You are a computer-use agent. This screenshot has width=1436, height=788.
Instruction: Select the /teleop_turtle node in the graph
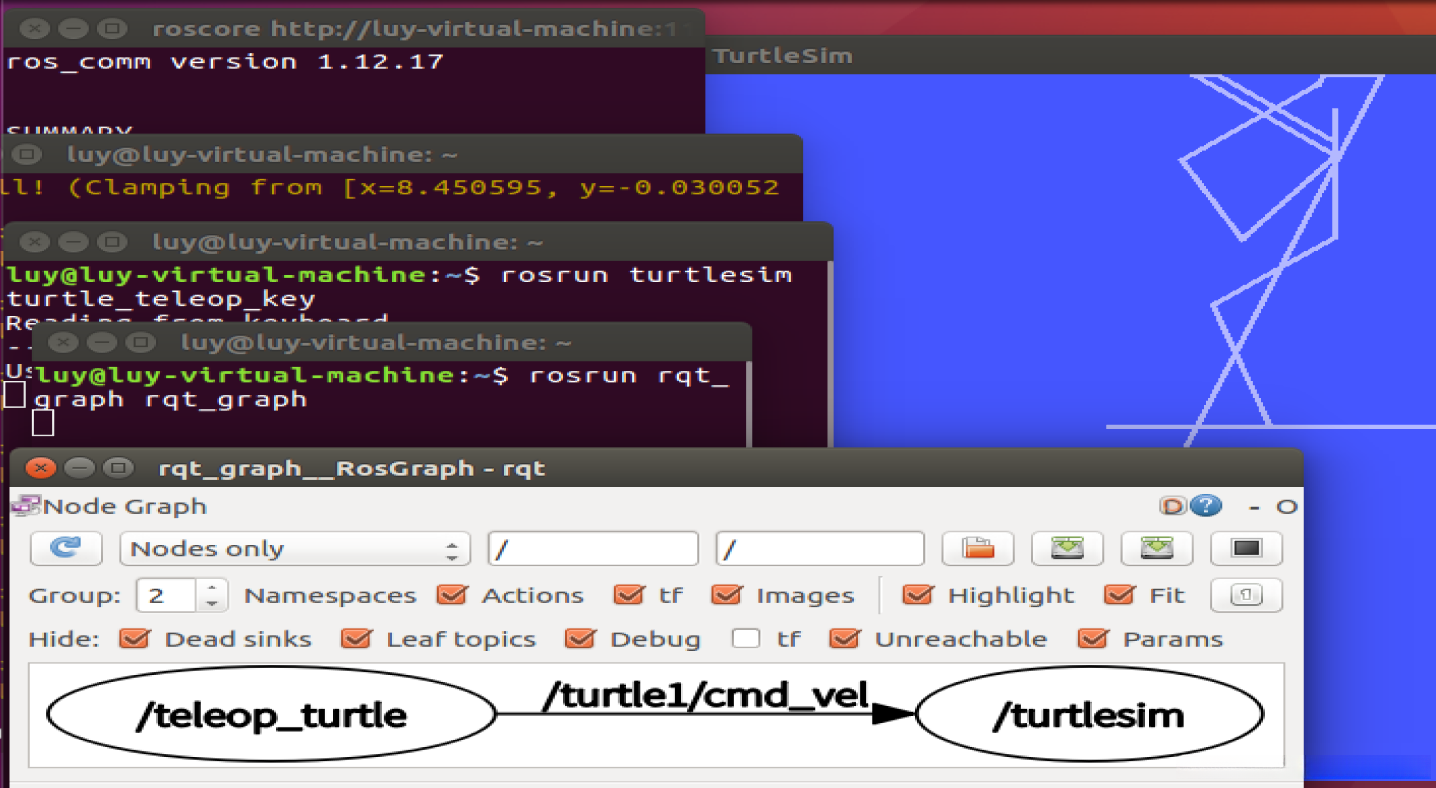tap(272, 715)
